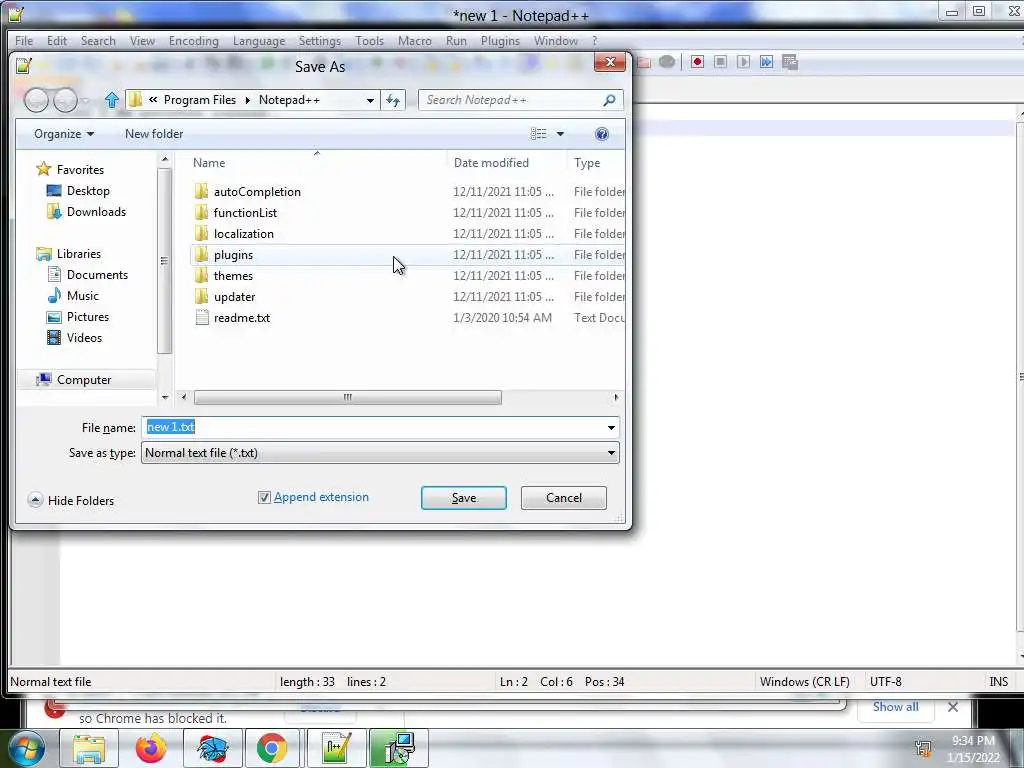This screenshot has height=768, width=1024.
Task: Click the navigation pane vertical scrollbar
Action: click(x=165, y=261)
